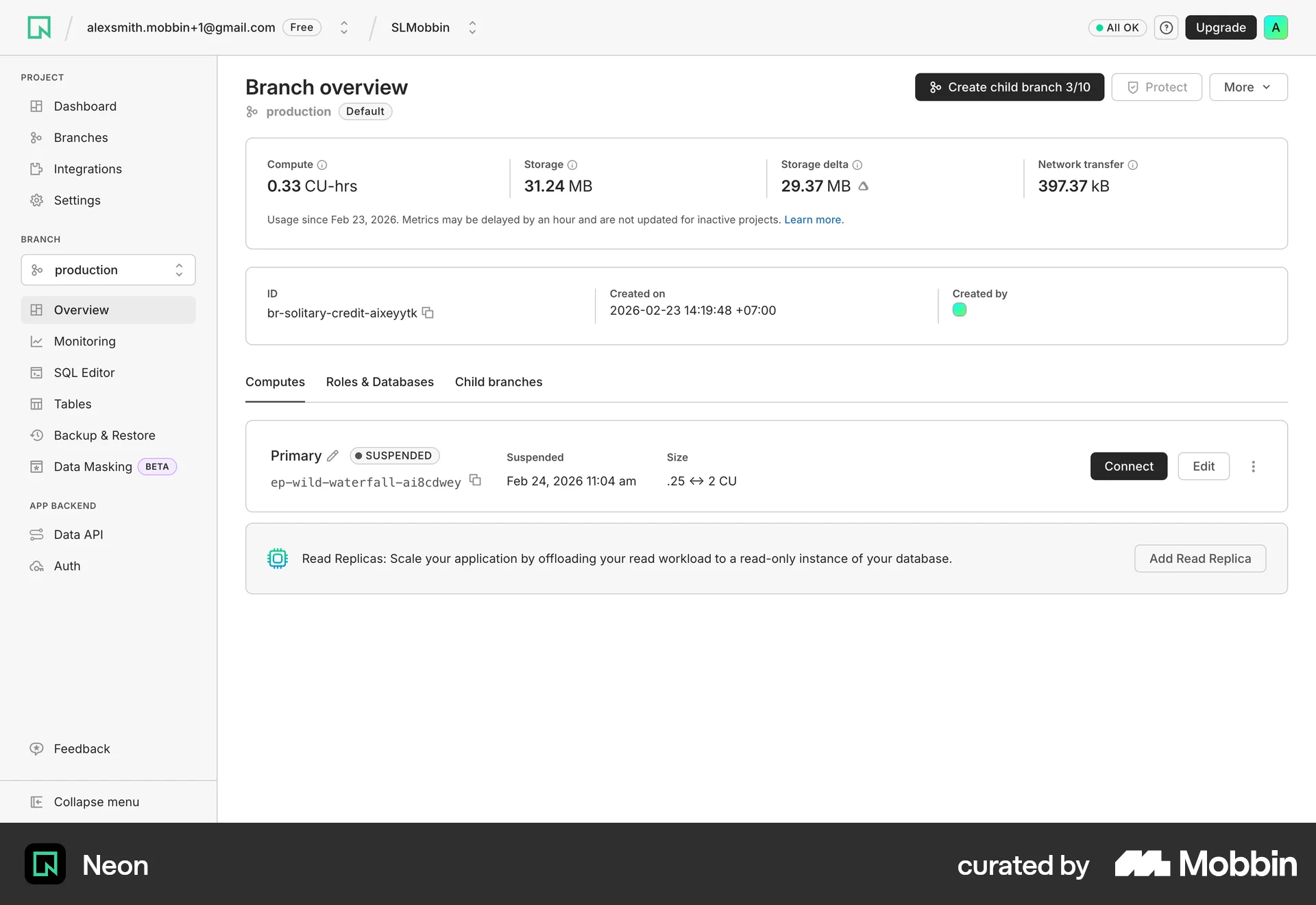Image resolution: width=1316 pixels, height=905 pixels.
Task: Open the user avatar labeled A
Action: click(x=1276, y=27)
